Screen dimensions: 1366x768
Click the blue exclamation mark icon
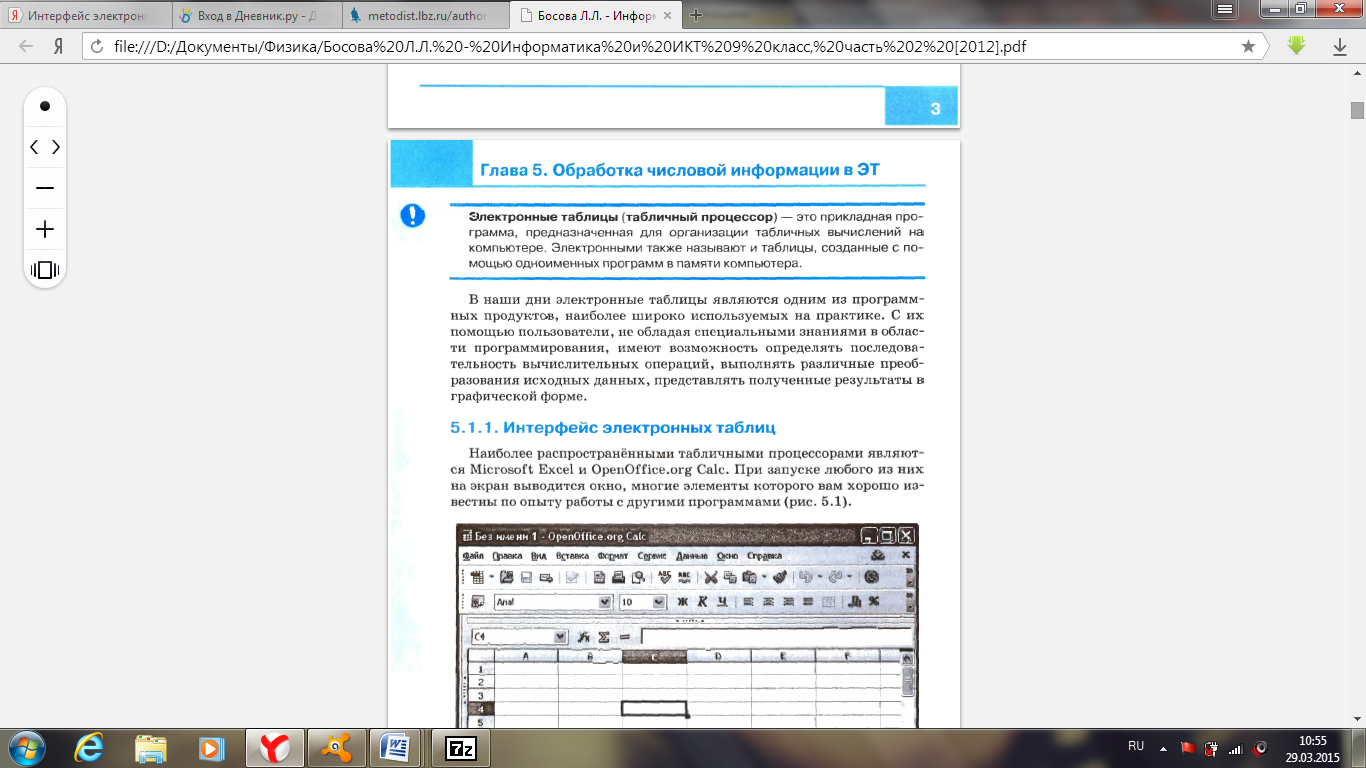412,215
